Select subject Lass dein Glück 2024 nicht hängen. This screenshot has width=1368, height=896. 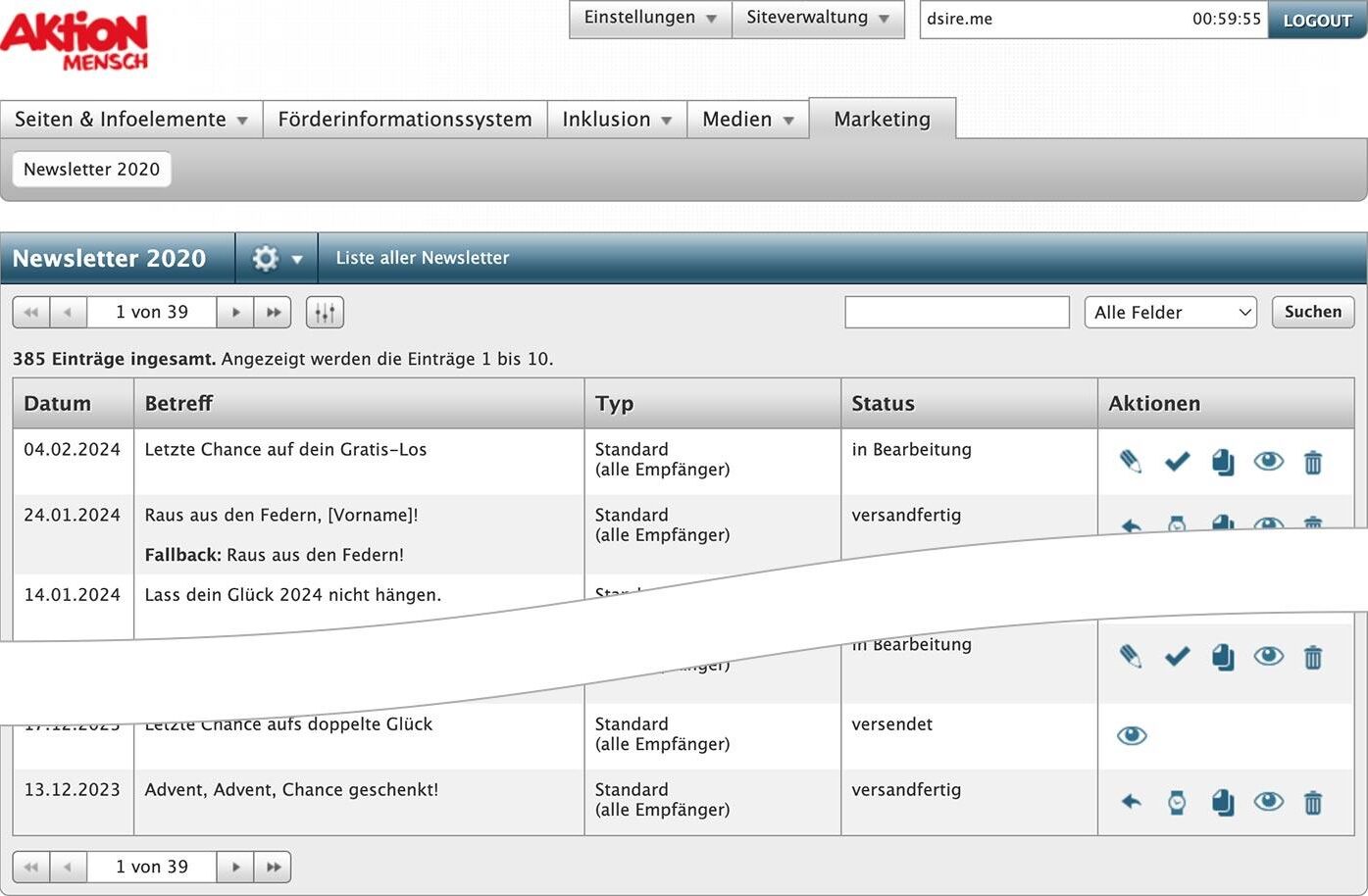(x=293, y=595)
